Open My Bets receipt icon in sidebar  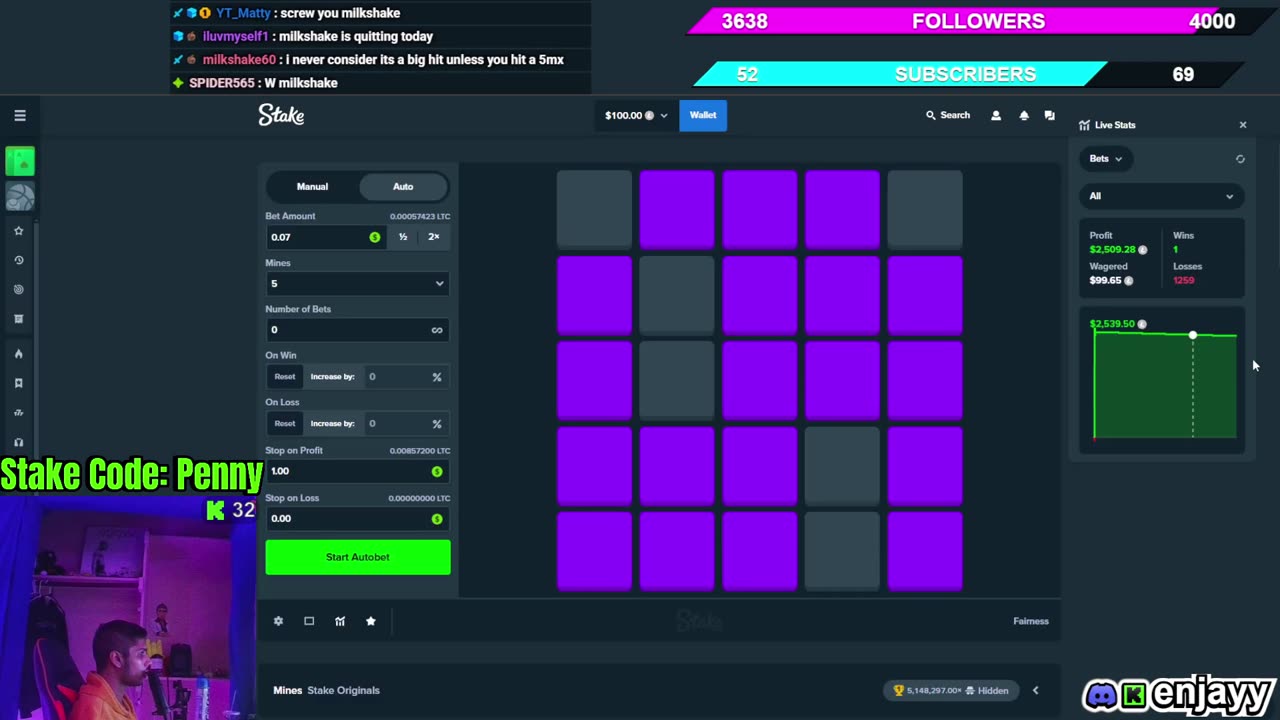18,319
